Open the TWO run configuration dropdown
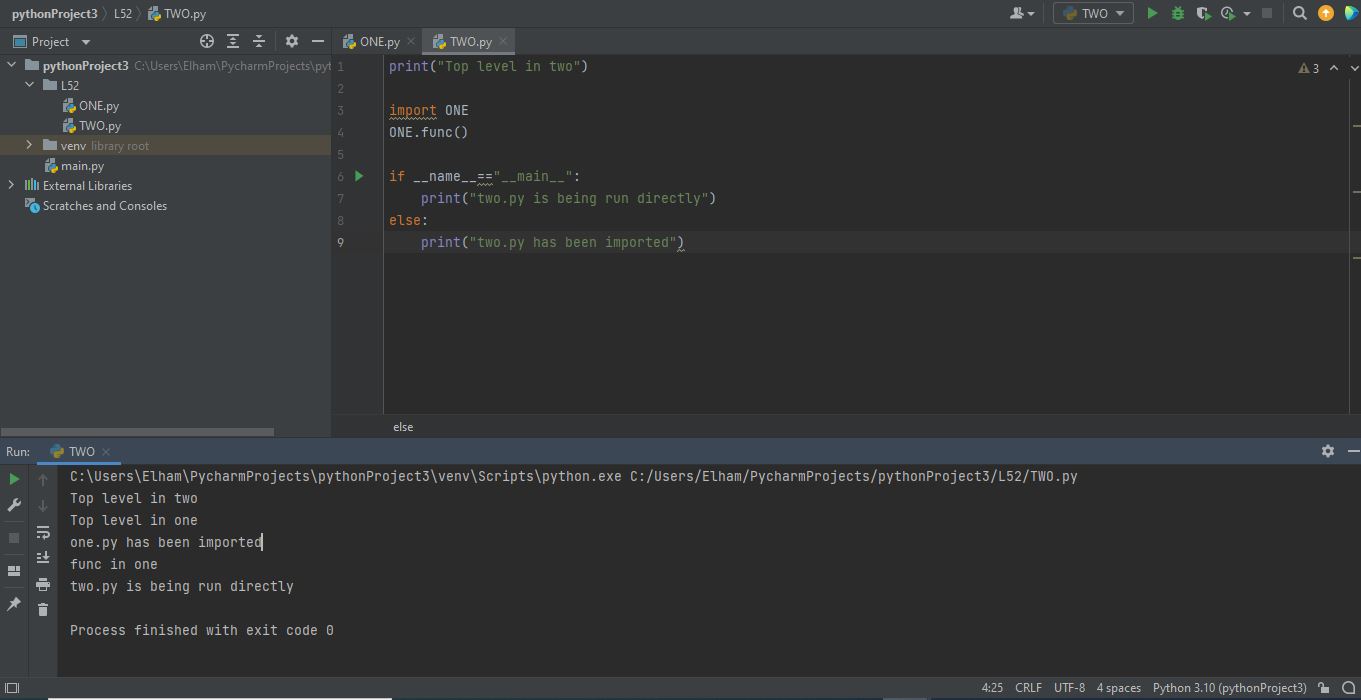 1094,13
